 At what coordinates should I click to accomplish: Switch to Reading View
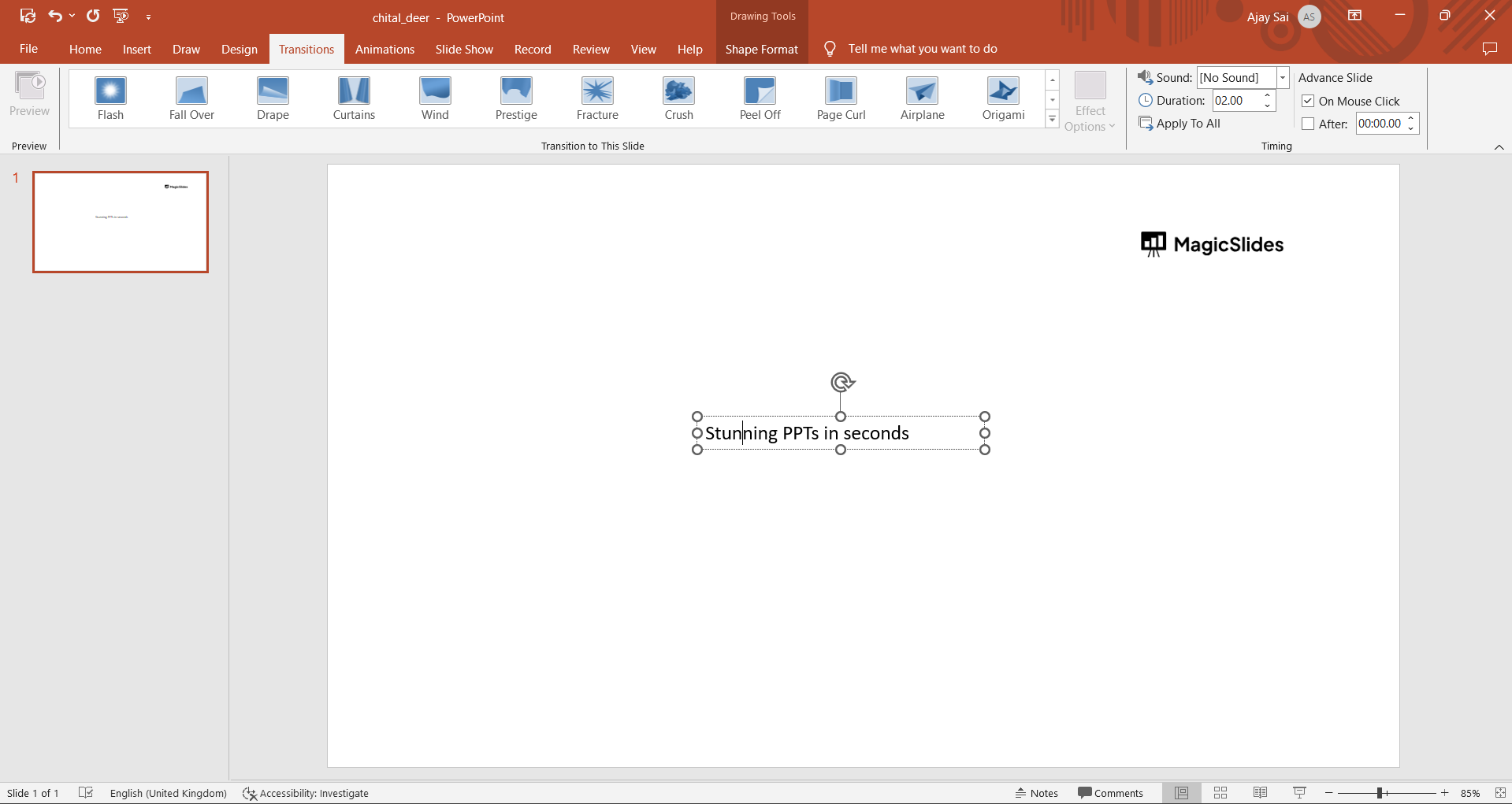click(x=1260, y=793)
